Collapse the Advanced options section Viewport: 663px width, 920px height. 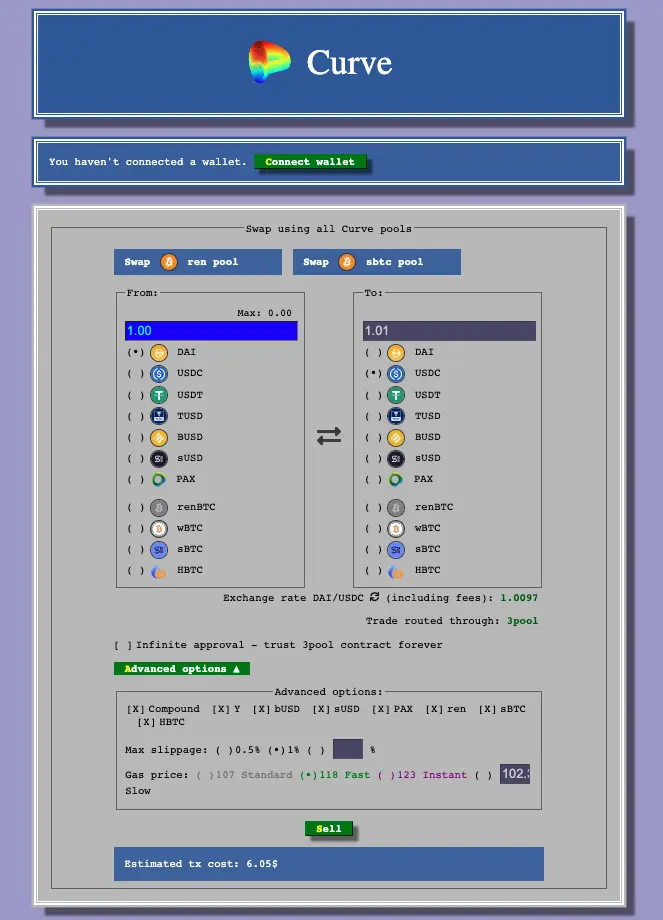182,669
